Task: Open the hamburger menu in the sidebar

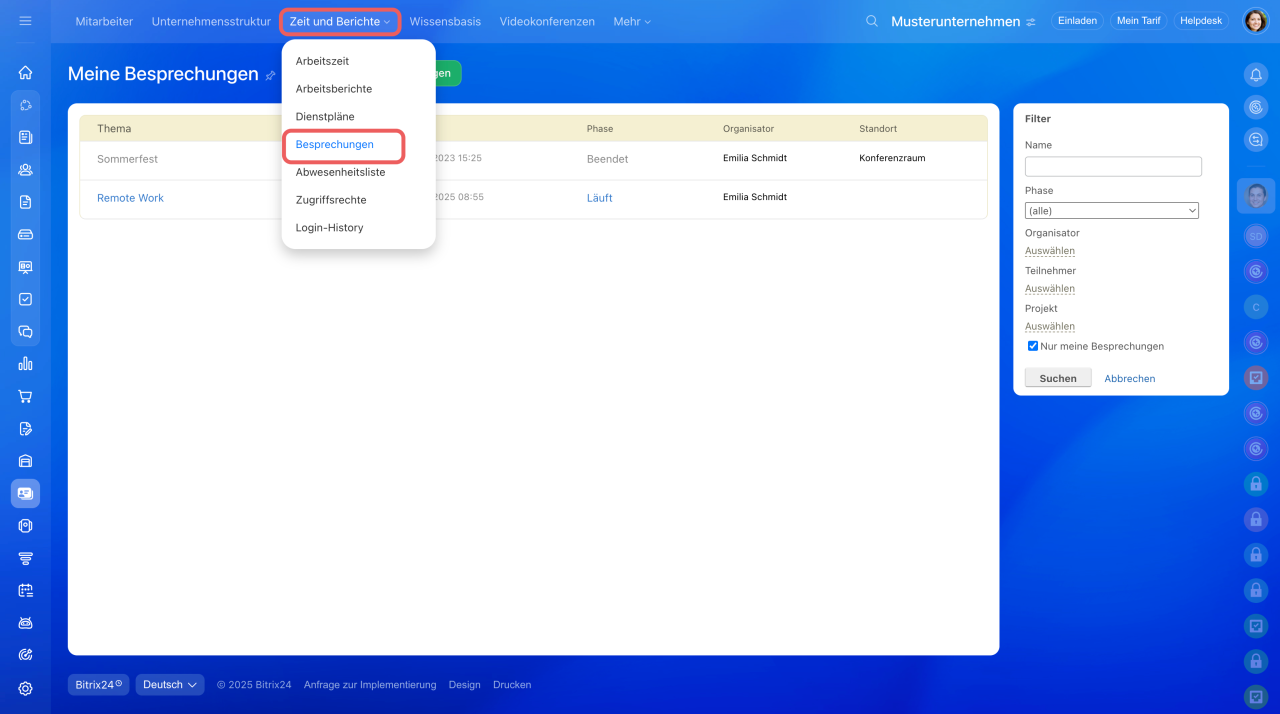Action: pos(25,21)
